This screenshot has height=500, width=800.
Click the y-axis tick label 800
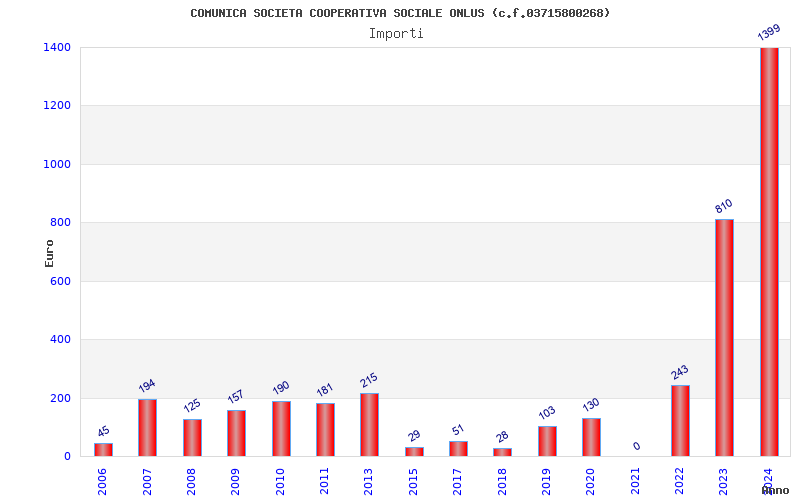60,222
